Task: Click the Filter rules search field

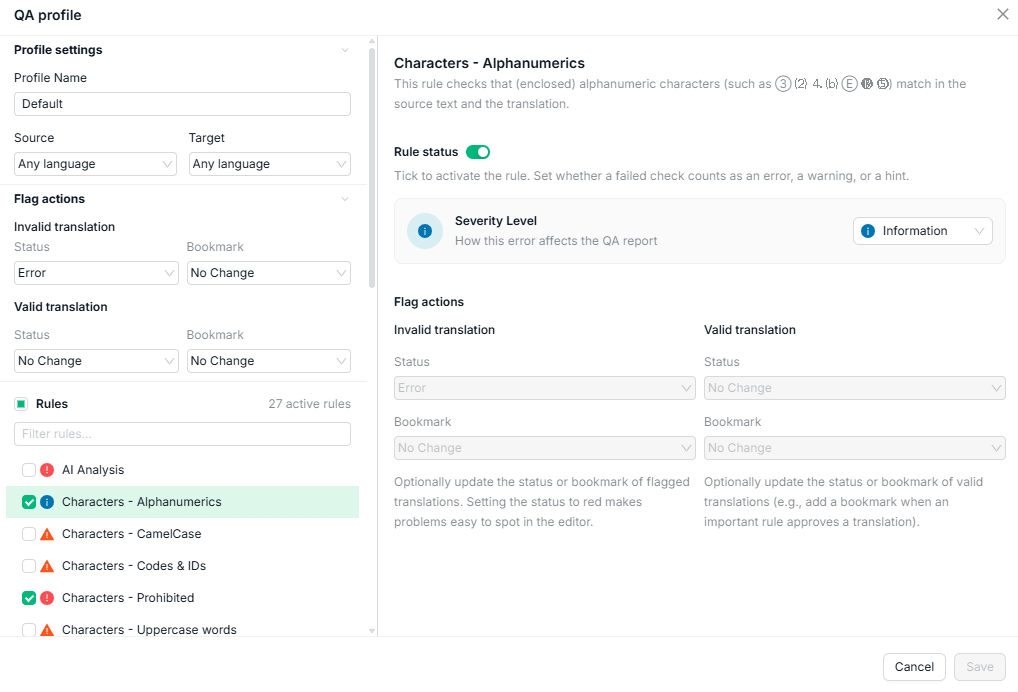Action: coord(182,434)
